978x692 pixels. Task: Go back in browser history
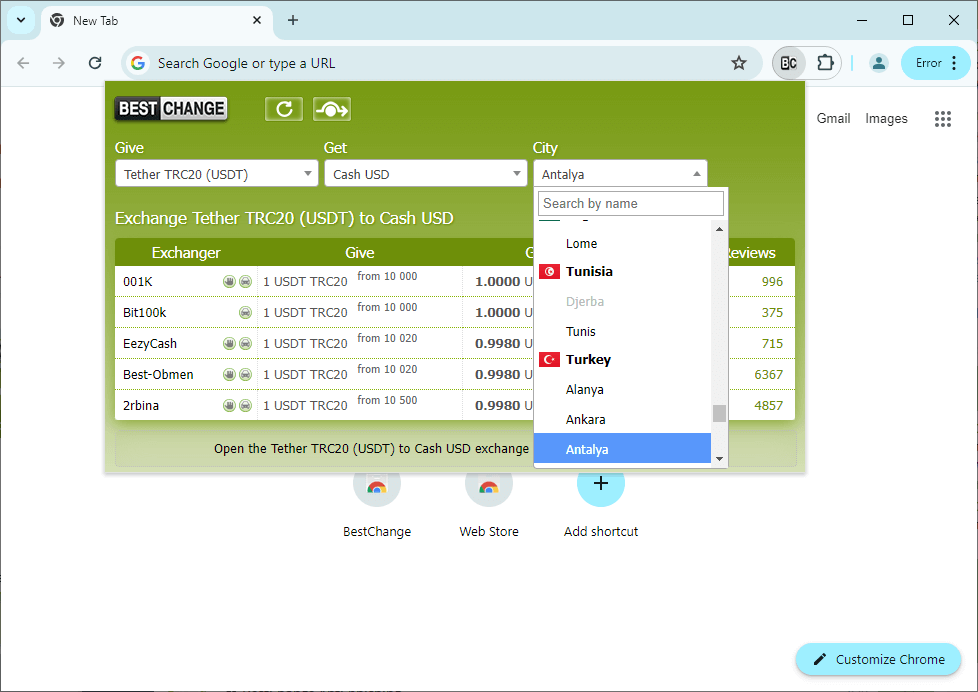23,63
